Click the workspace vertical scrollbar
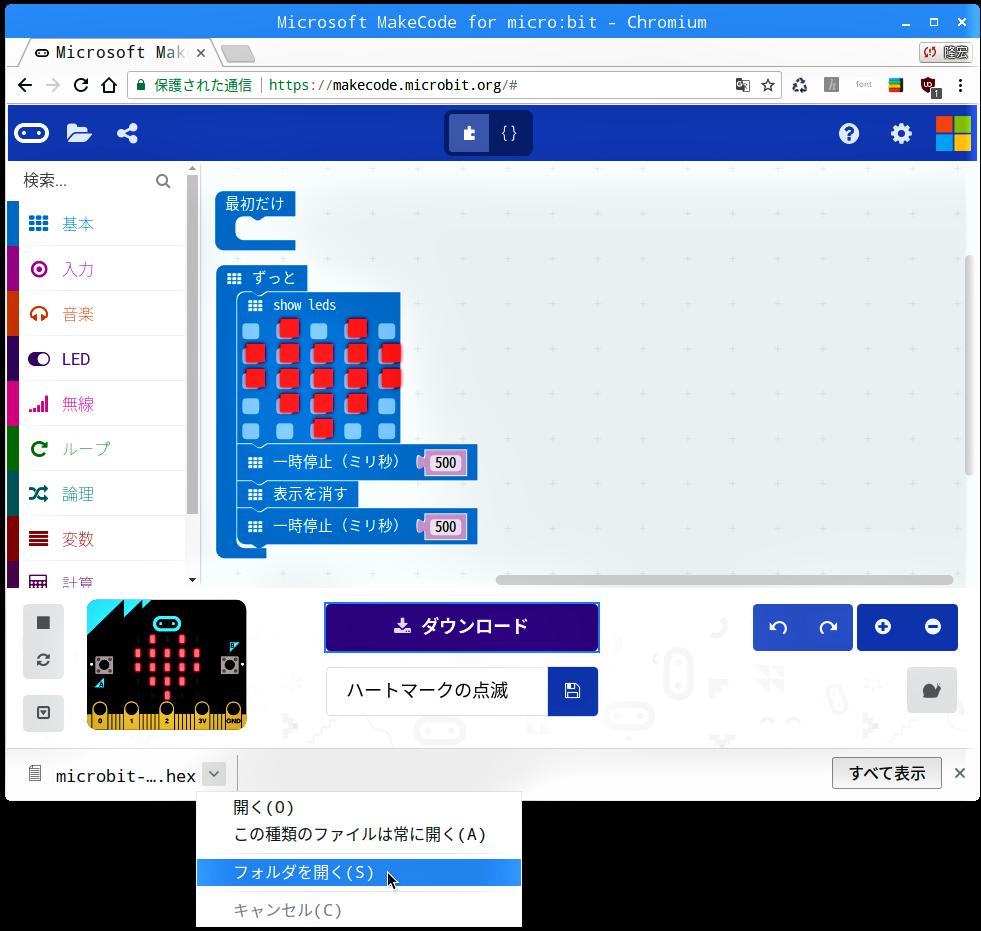The width and height of the screenshot is (981, 931). pos(969,365)
